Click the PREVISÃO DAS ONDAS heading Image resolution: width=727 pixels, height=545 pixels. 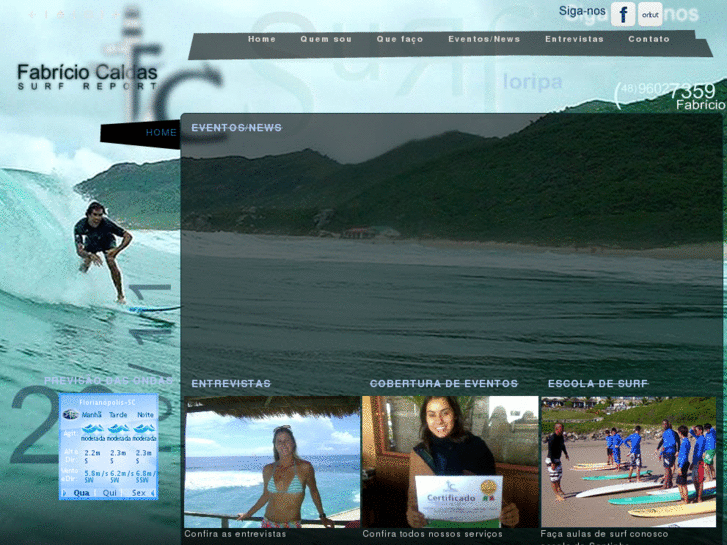click(x=108, y=381)
